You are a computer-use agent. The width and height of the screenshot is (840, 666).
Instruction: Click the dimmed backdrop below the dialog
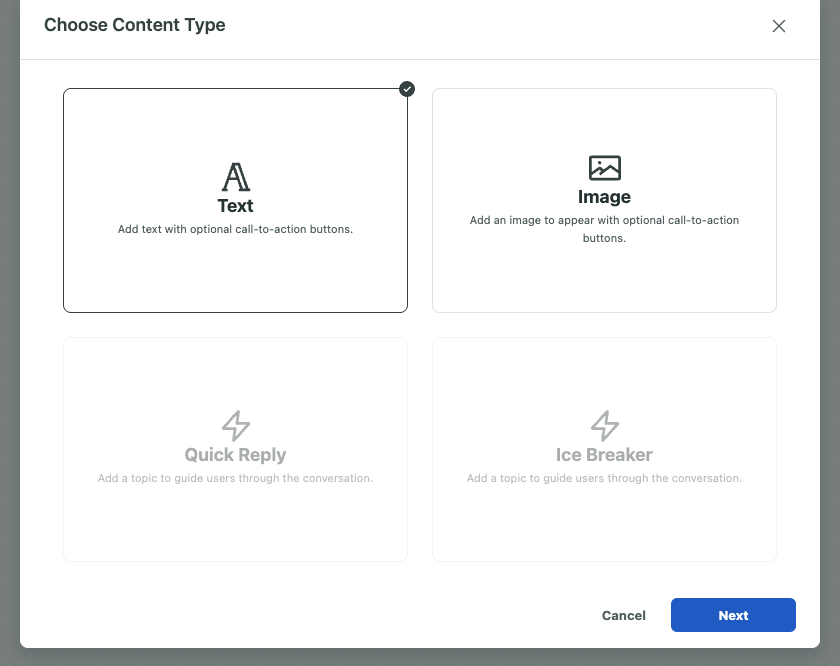pyautogui.click(x=420, y=657)
